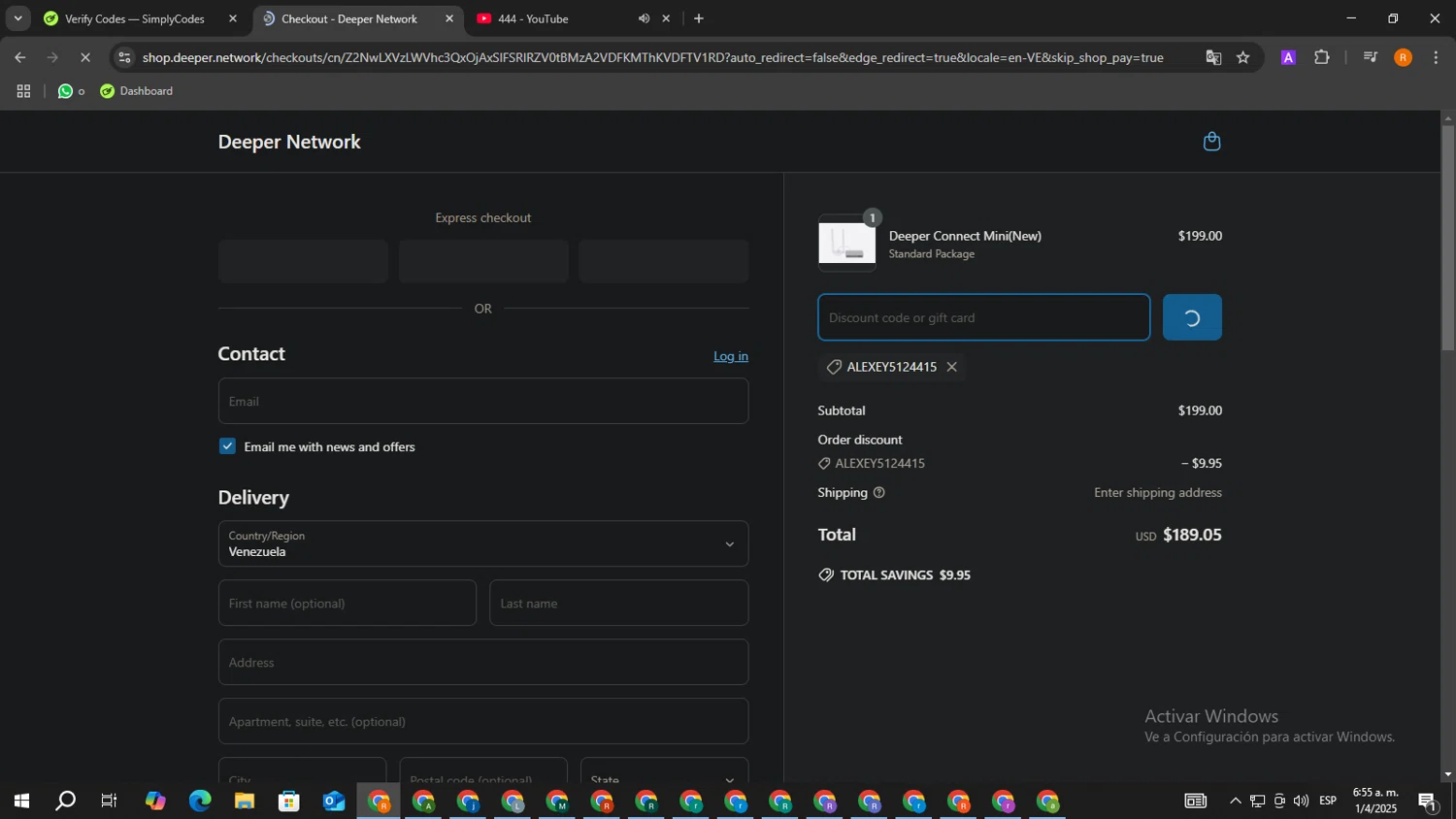Click the shipping help question mark icon
Screen dimensions: 1456x819
(878, 493)
